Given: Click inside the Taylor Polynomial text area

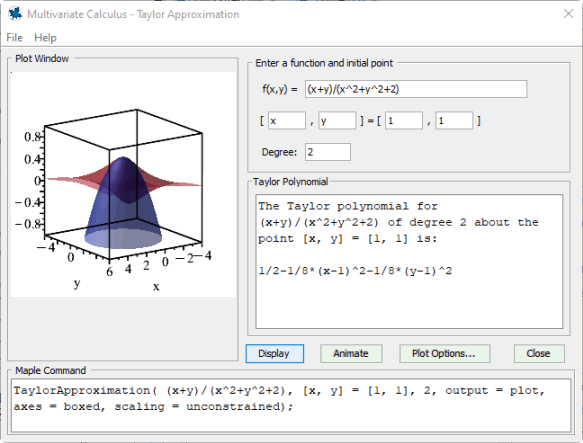Looking at the screenshot, I should coord(409,261).
